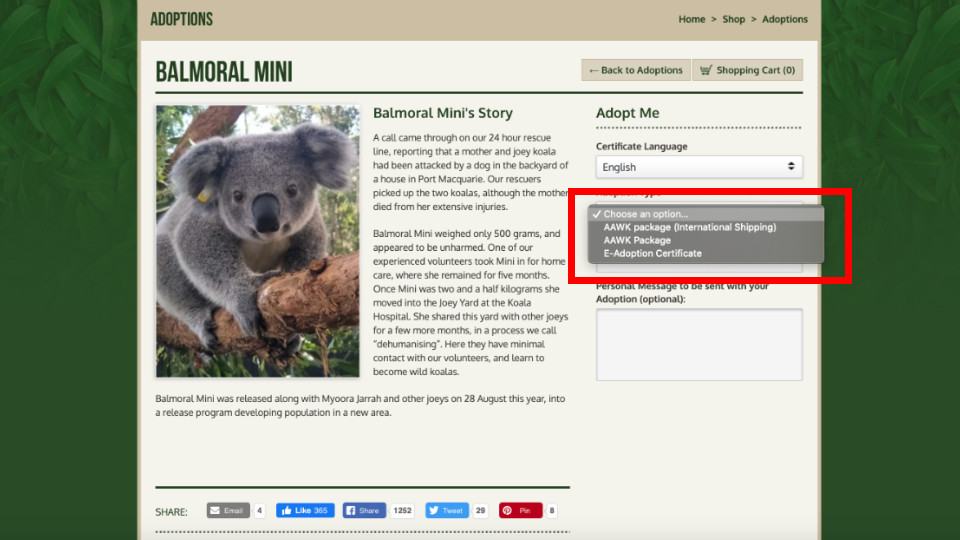Open the Certificate Language dropdown
This screenshot has width=960, height=540.
click(699, 167)
